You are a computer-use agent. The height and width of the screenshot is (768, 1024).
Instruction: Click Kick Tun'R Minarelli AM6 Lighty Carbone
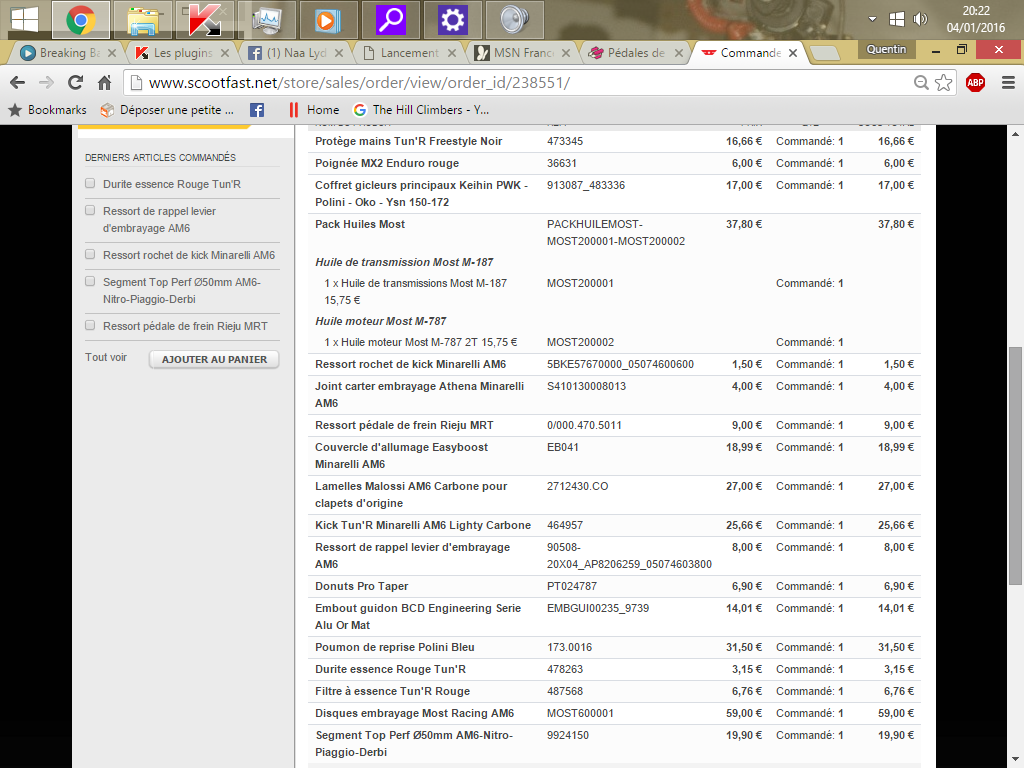423,525
